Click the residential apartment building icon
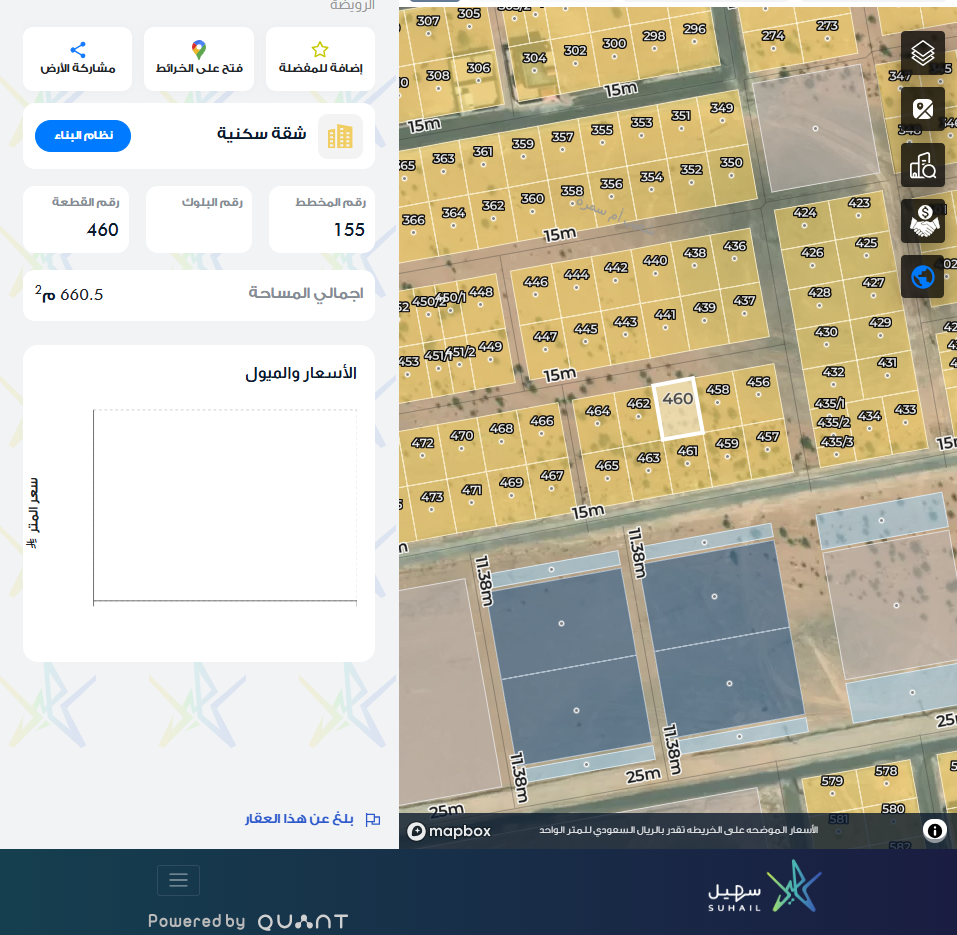This screenshot has height=935, width=957. [340, 136]
